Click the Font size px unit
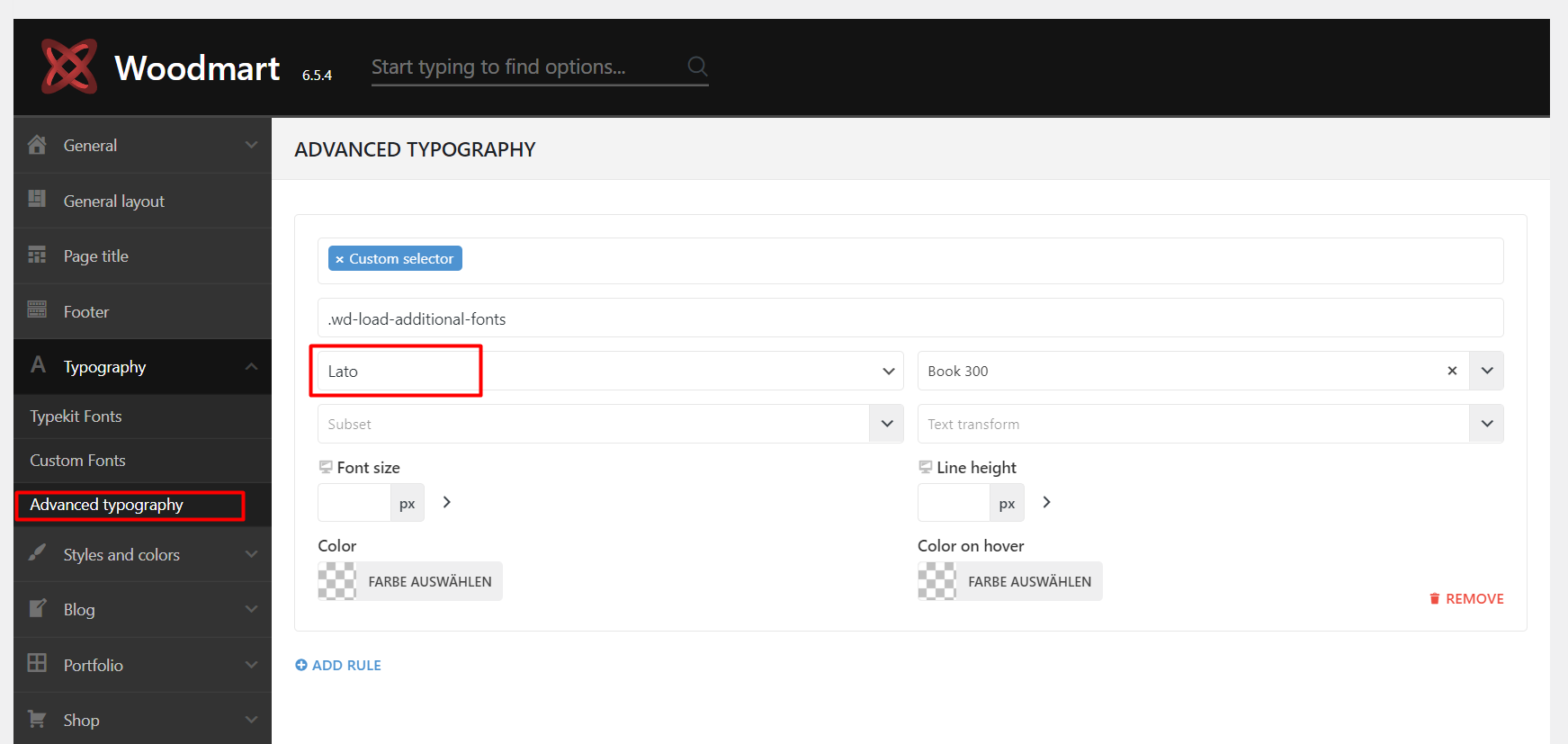 [407, 503]
